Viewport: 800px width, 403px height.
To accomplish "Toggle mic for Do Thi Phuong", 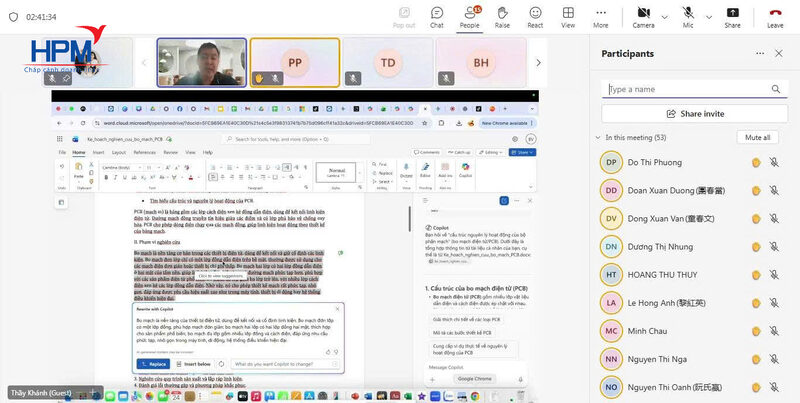I will click(x=773, y=162).
